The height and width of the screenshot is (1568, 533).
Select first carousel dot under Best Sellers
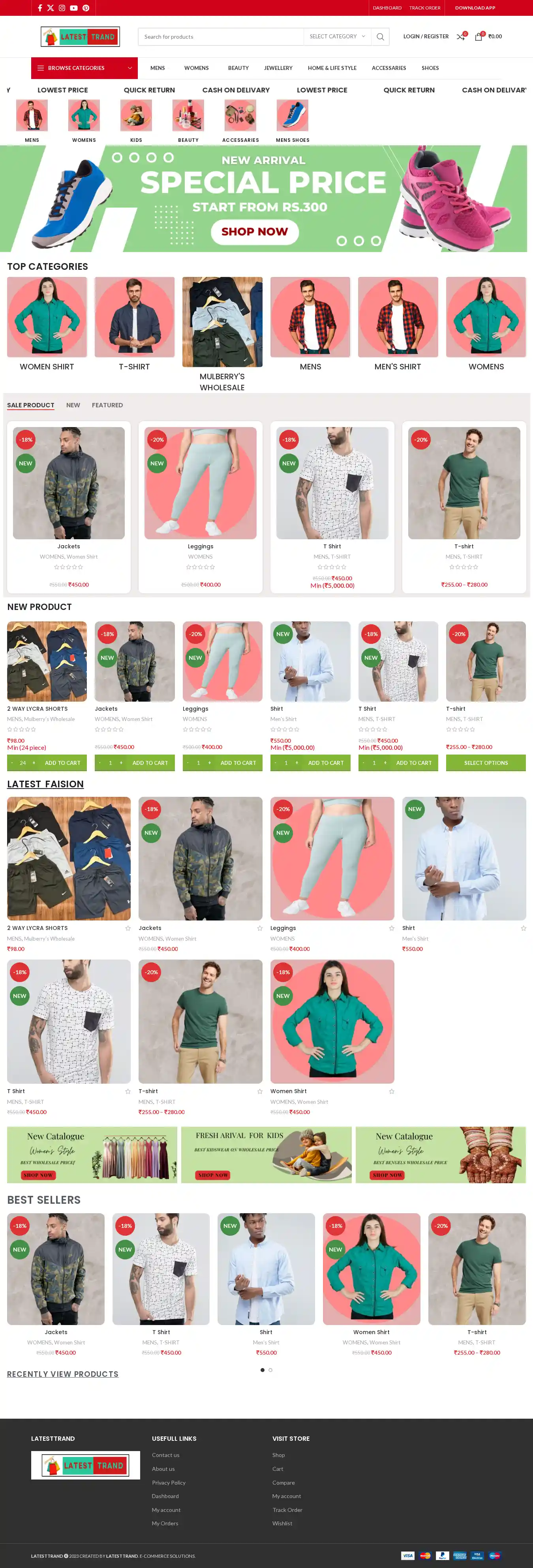[x=262, y=1370]
